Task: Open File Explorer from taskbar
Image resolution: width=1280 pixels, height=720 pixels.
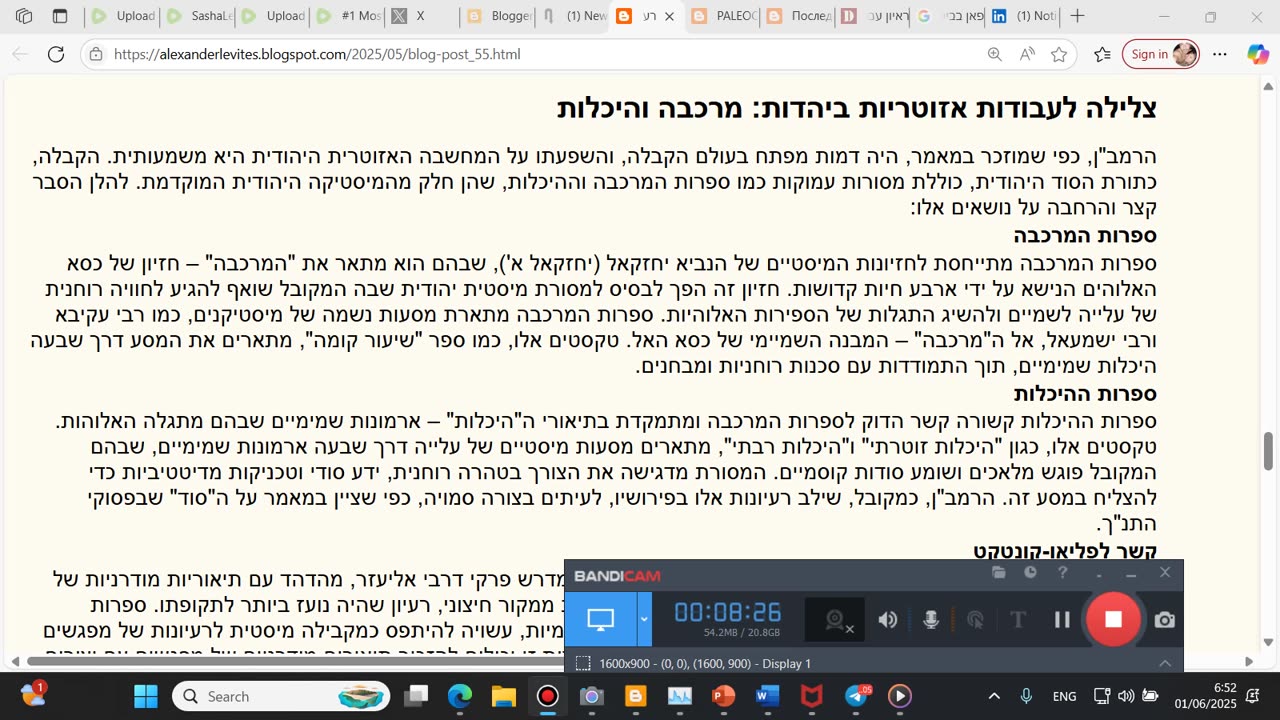Action: pos(504,696)
